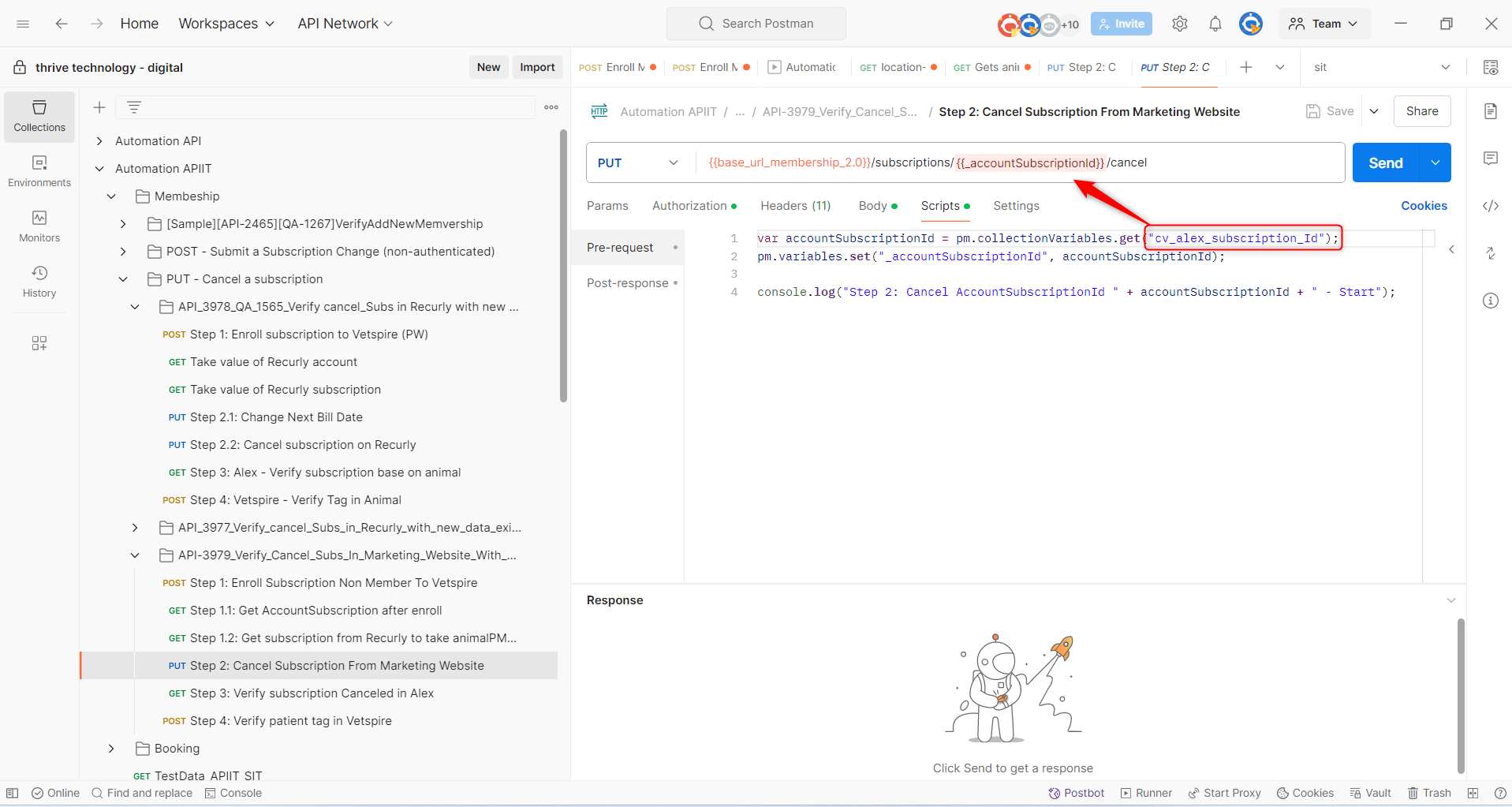Screen dimensions: 1512x807
Task: Open the PUT method dropdown
Action: pos(638,163)
